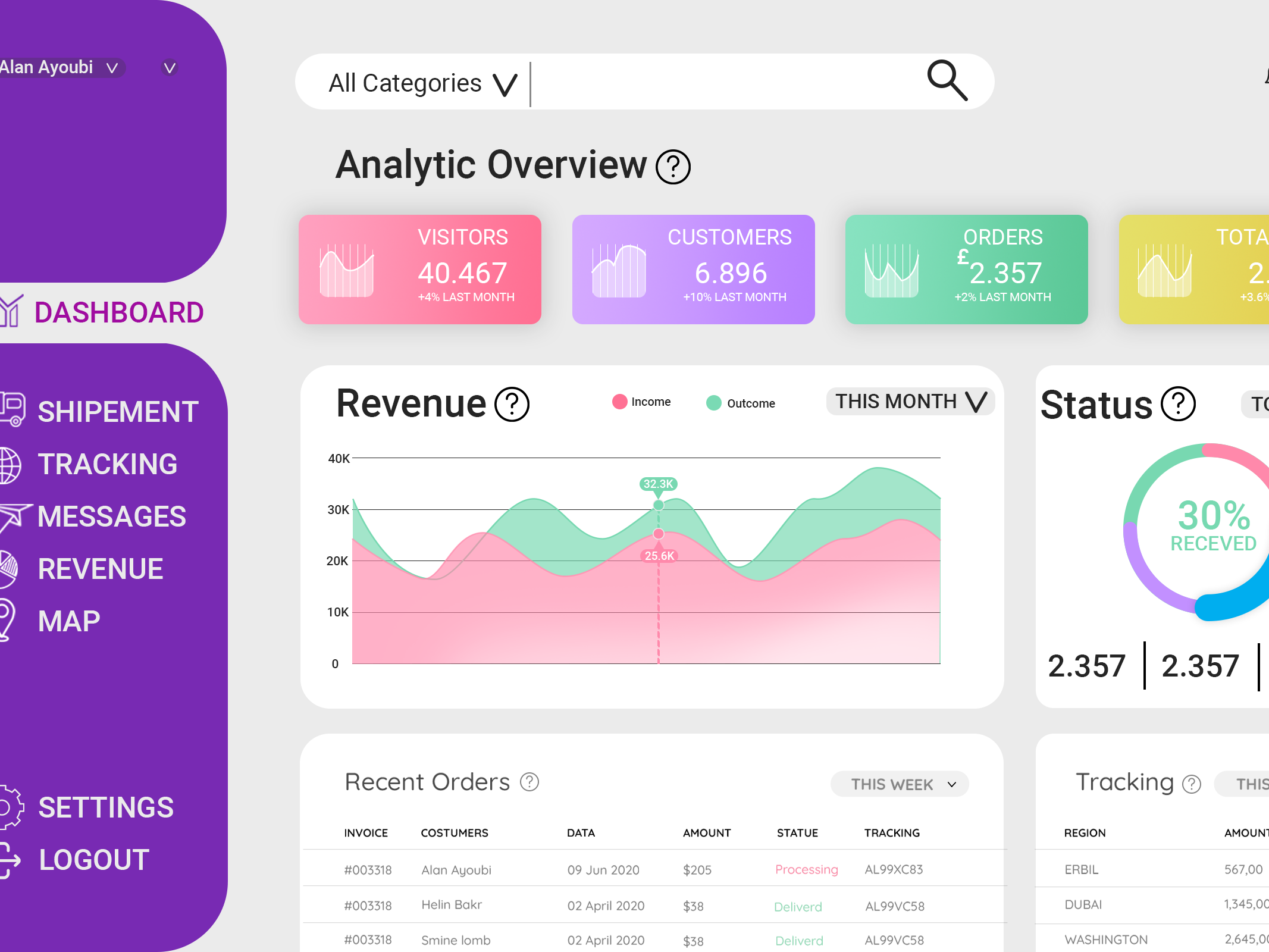Click the AMOUNT column header in orders
Viewport: 1269px width, 952px height.
point(707,833)
